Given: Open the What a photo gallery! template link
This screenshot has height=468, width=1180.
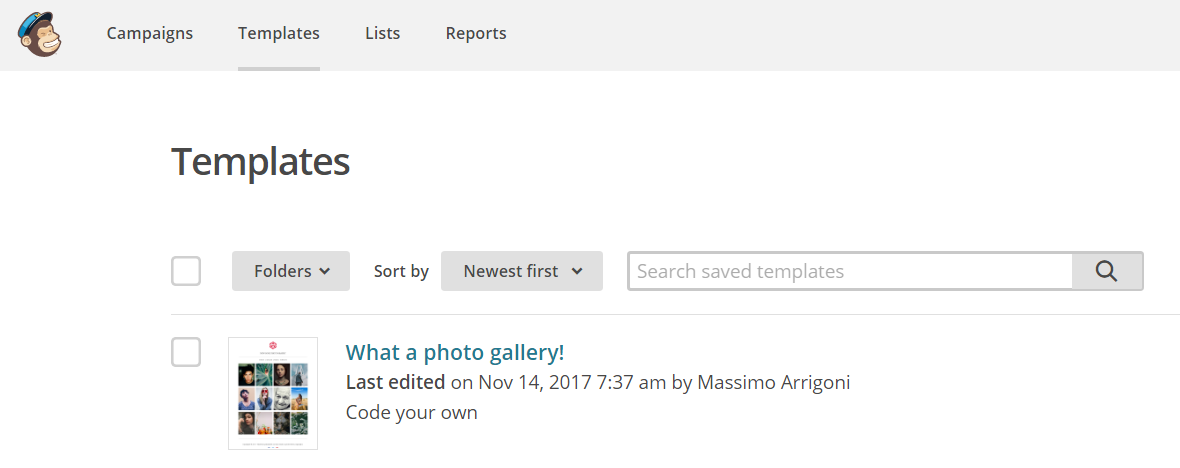Looking at the screenshot, I should pyautogui.click(x=455, y=352).
